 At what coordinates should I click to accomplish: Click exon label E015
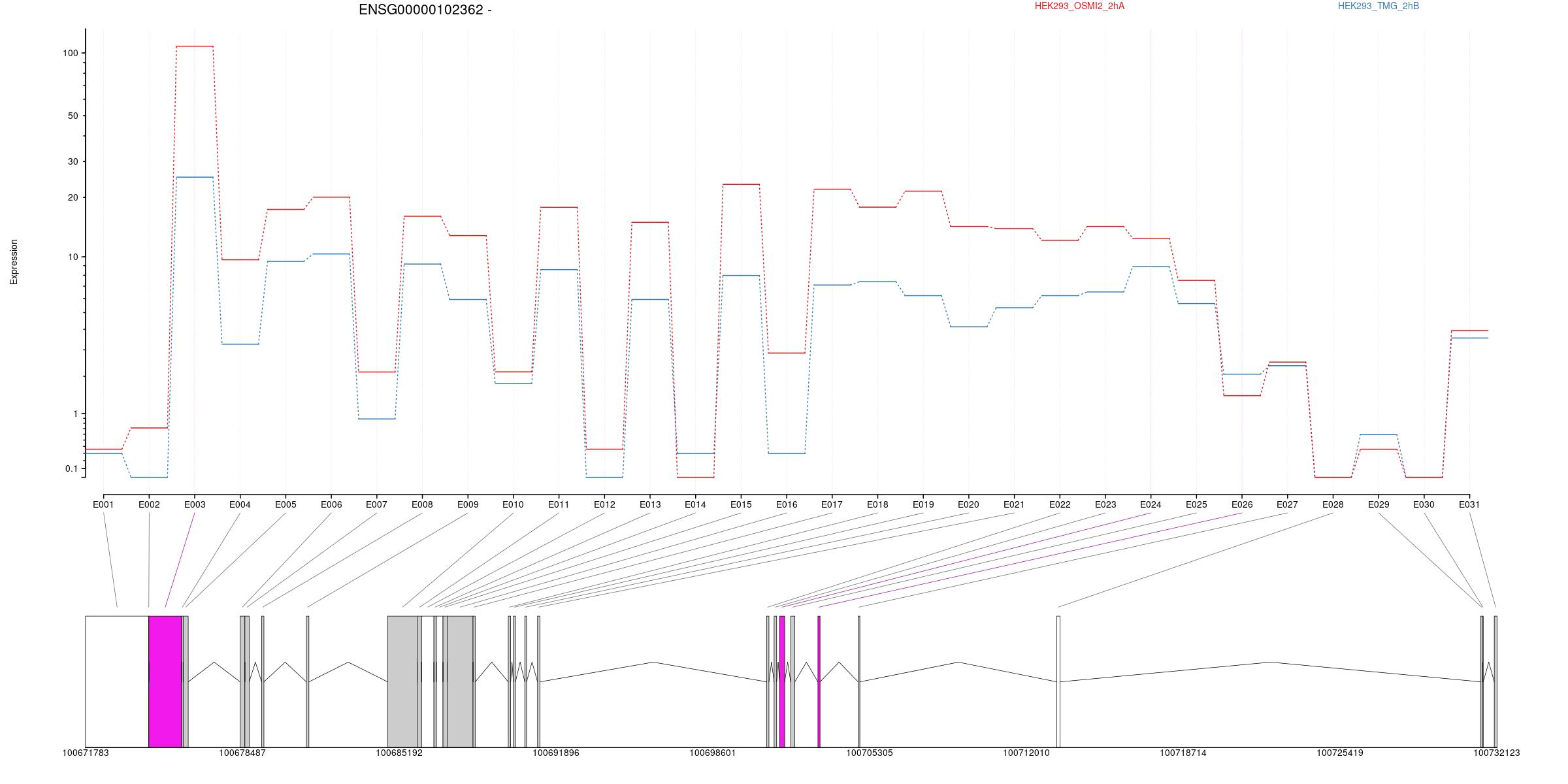pos(741,505)
